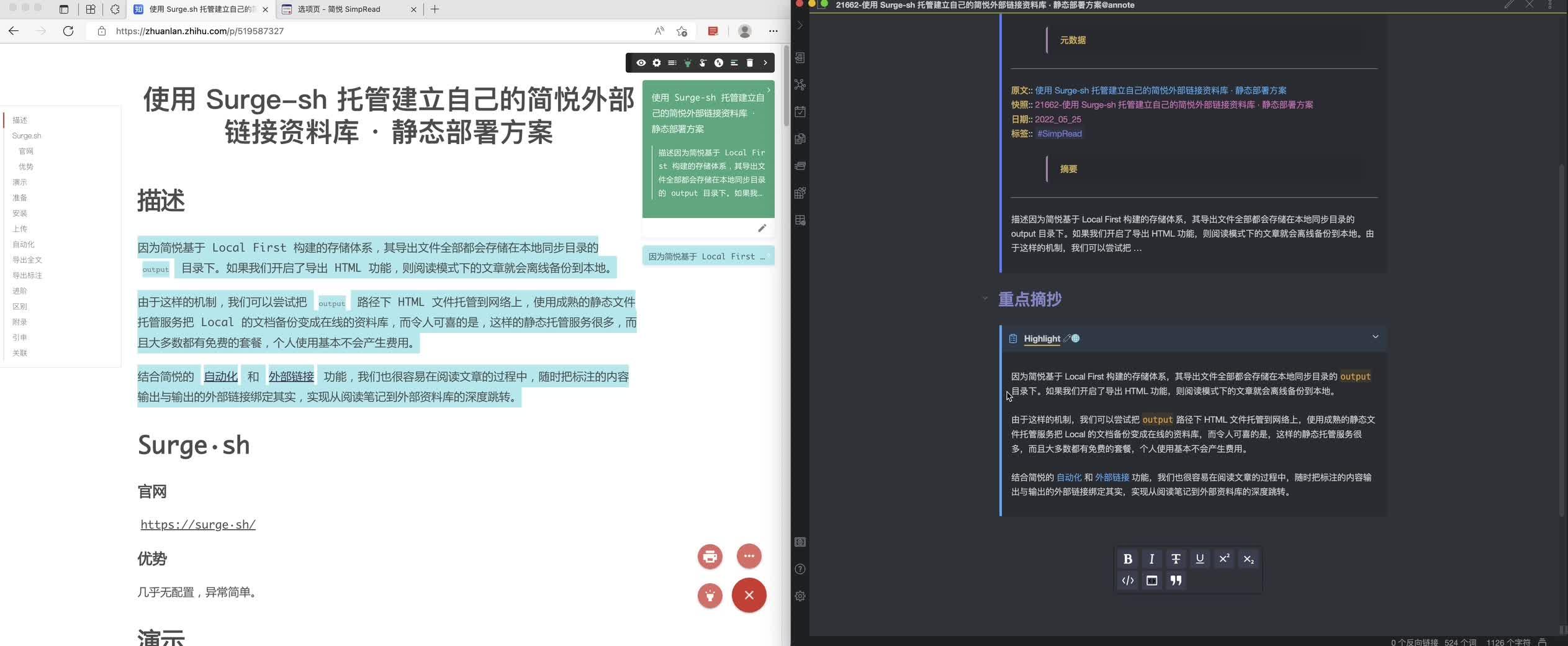The width and height of the screenshot is (1568, 646).
Task: Collapse the 重点摘抄 heading fold arrow
Action: 985,299
